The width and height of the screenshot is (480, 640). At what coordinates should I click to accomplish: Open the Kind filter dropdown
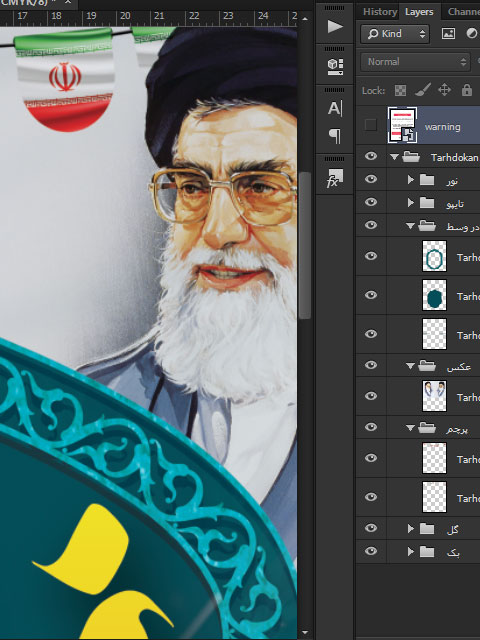[395, 34]
